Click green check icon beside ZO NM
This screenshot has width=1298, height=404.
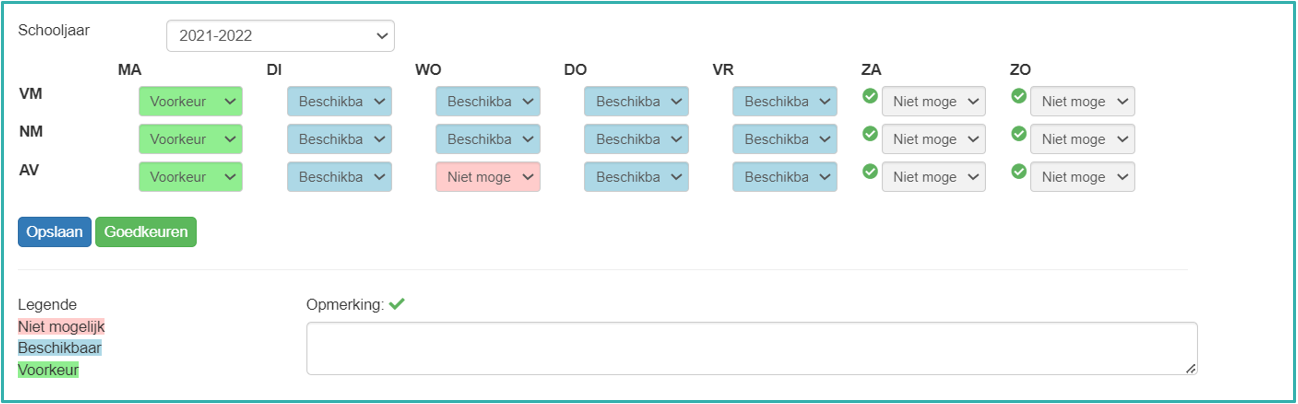1019,134
